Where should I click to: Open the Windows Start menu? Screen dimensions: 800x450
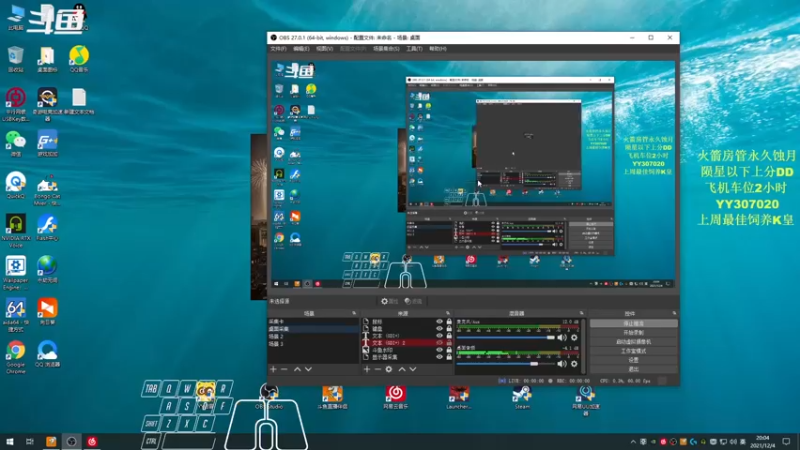tap(10, 441)
